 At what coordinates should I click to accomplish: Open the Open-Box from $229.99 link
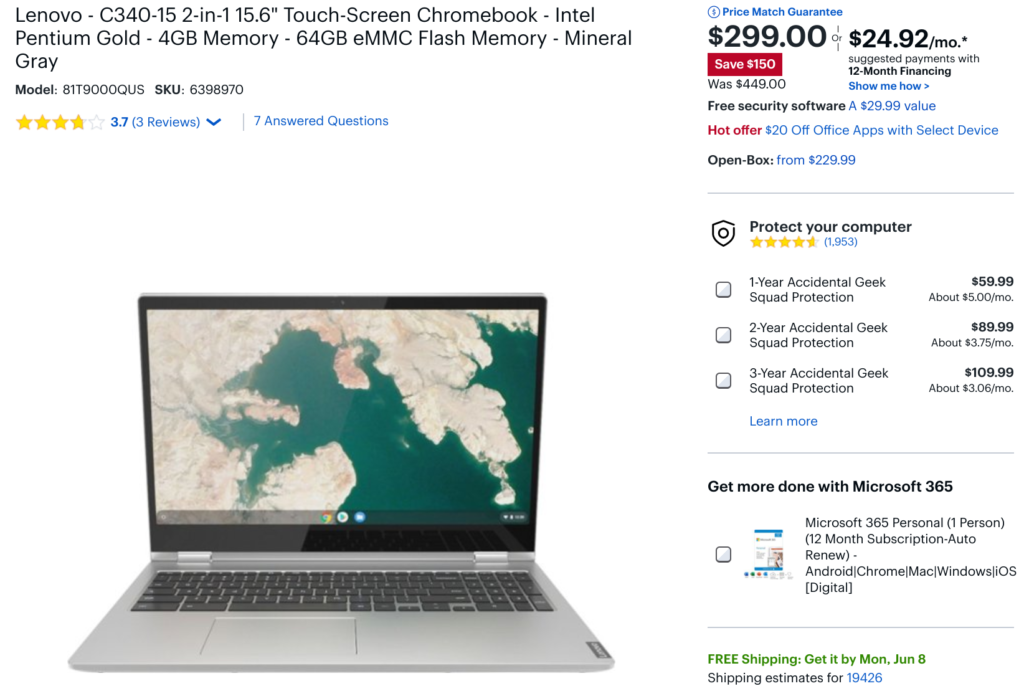click(x=816, y=160)
